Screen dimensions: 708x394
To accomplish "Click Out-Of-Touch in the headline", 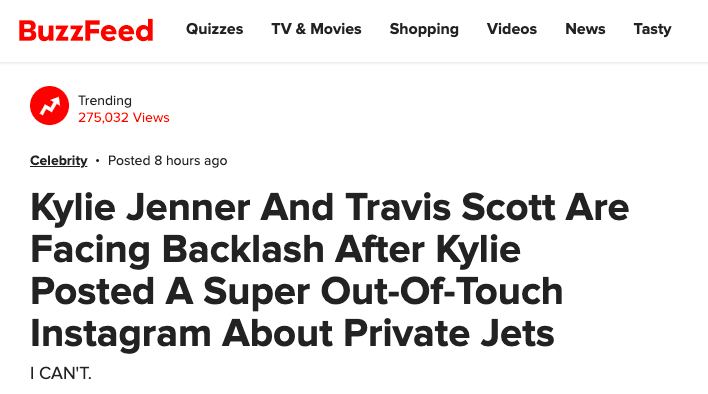I will click(x=442, y=291).
